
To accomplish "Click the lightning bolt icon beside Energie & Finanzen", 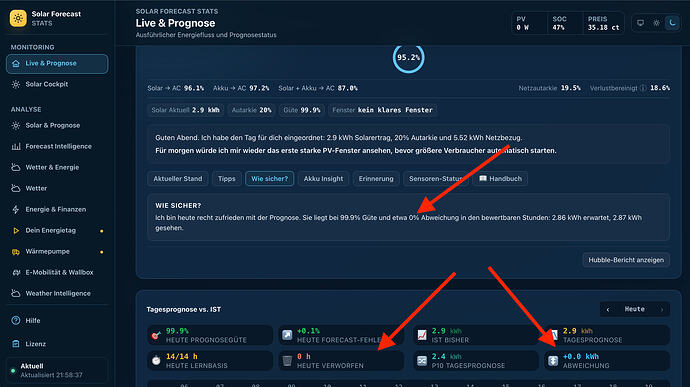I will [x=16, y=210].
